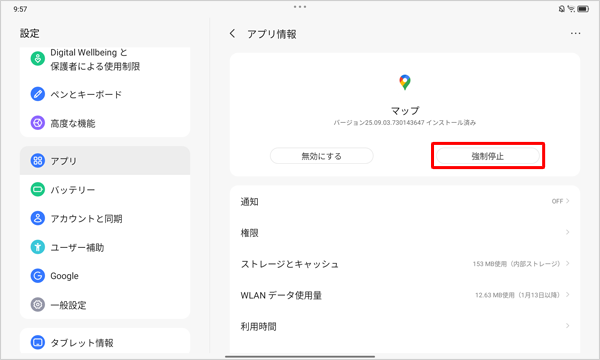Tap the pen and keyboard icon
The width and height of the screenshot is (600, 360).
[x=38, y=94]
